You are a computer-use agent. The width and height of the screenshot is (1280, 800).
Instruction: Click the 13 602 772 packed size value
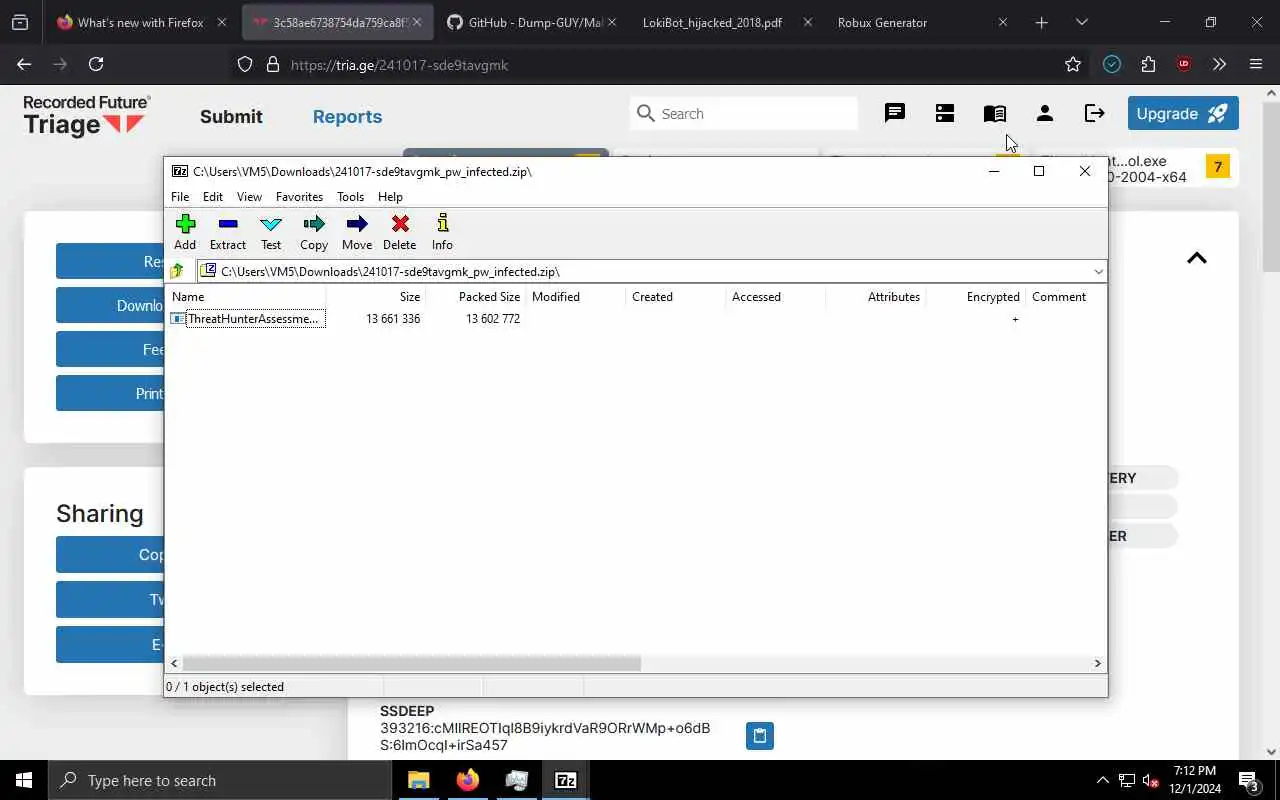point(493,319)
